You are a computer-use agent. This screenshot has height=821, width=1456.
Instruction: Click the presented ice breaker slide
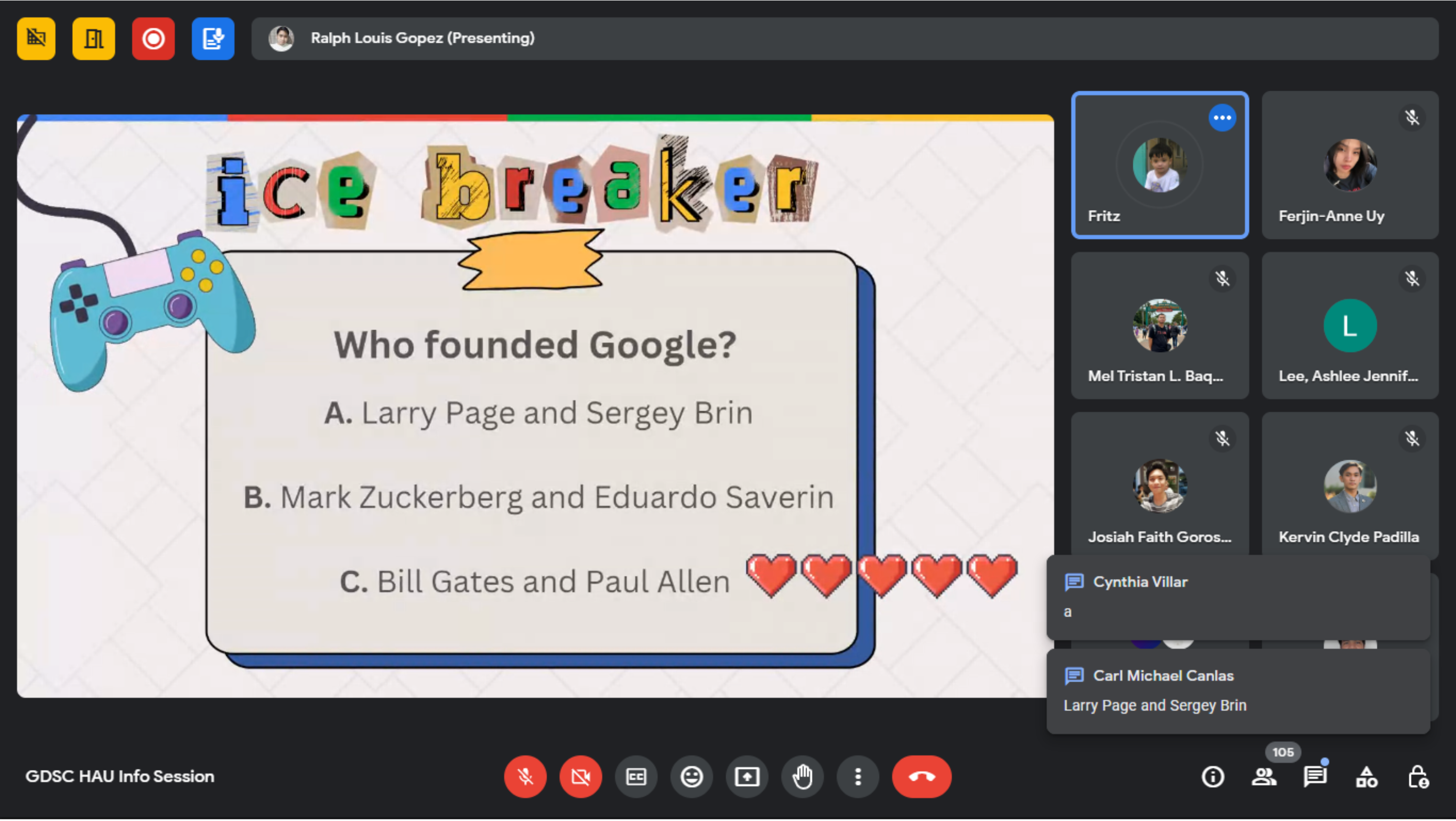pos(535,406)
